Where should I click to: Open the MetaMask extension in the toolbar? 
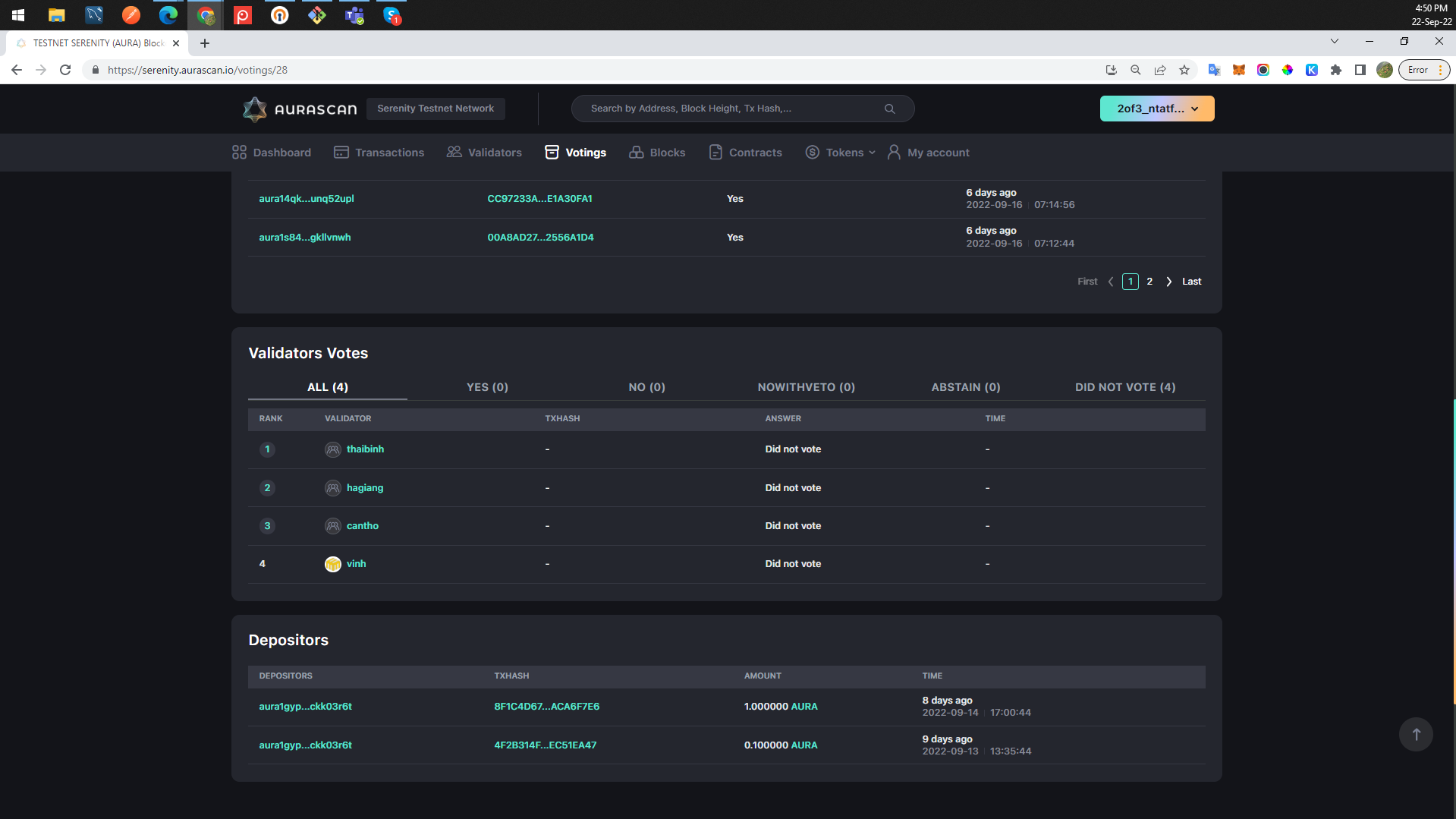[x=1239, y=70]
